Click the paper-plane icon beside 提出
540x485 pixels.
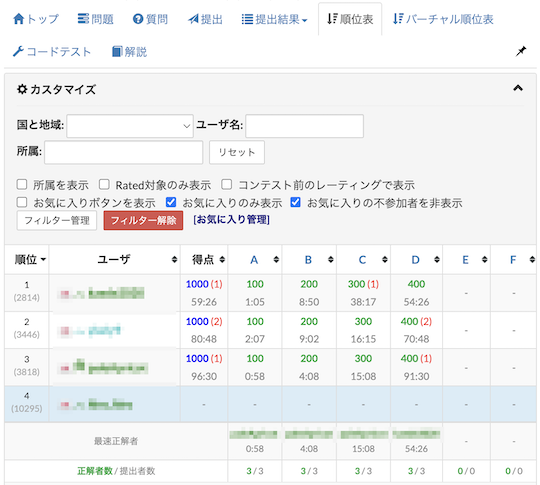[193, 19]
